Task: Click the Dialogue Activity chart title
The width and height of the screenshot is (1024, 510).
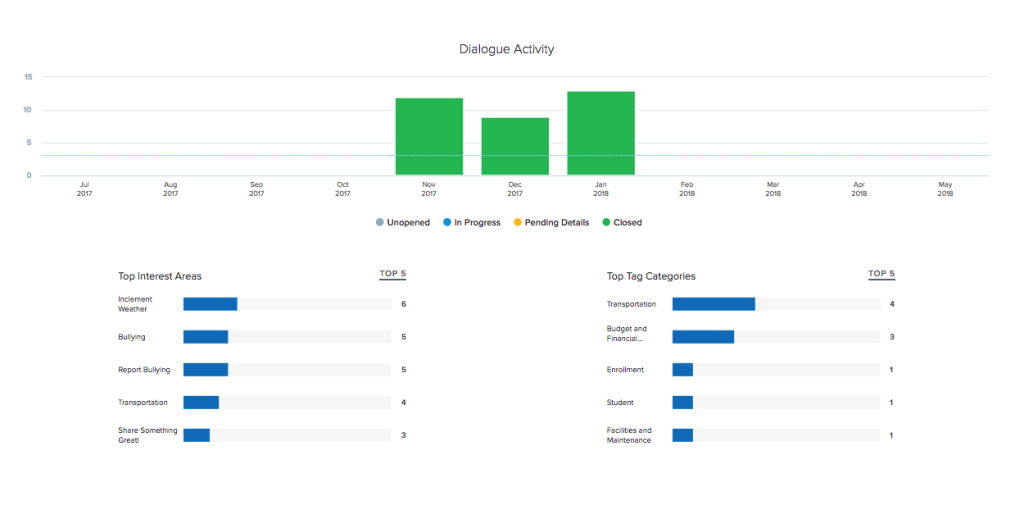Action: (x=506, y=49)
